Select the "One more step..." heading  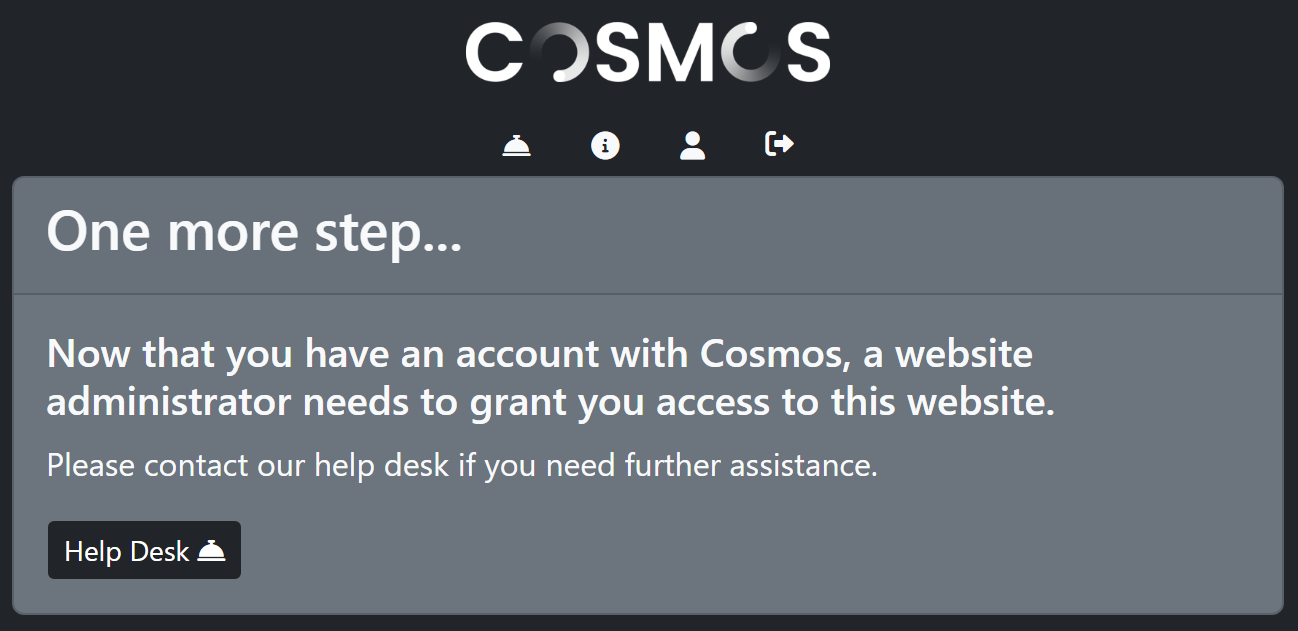pyautogui.click(x=254, y=232)
